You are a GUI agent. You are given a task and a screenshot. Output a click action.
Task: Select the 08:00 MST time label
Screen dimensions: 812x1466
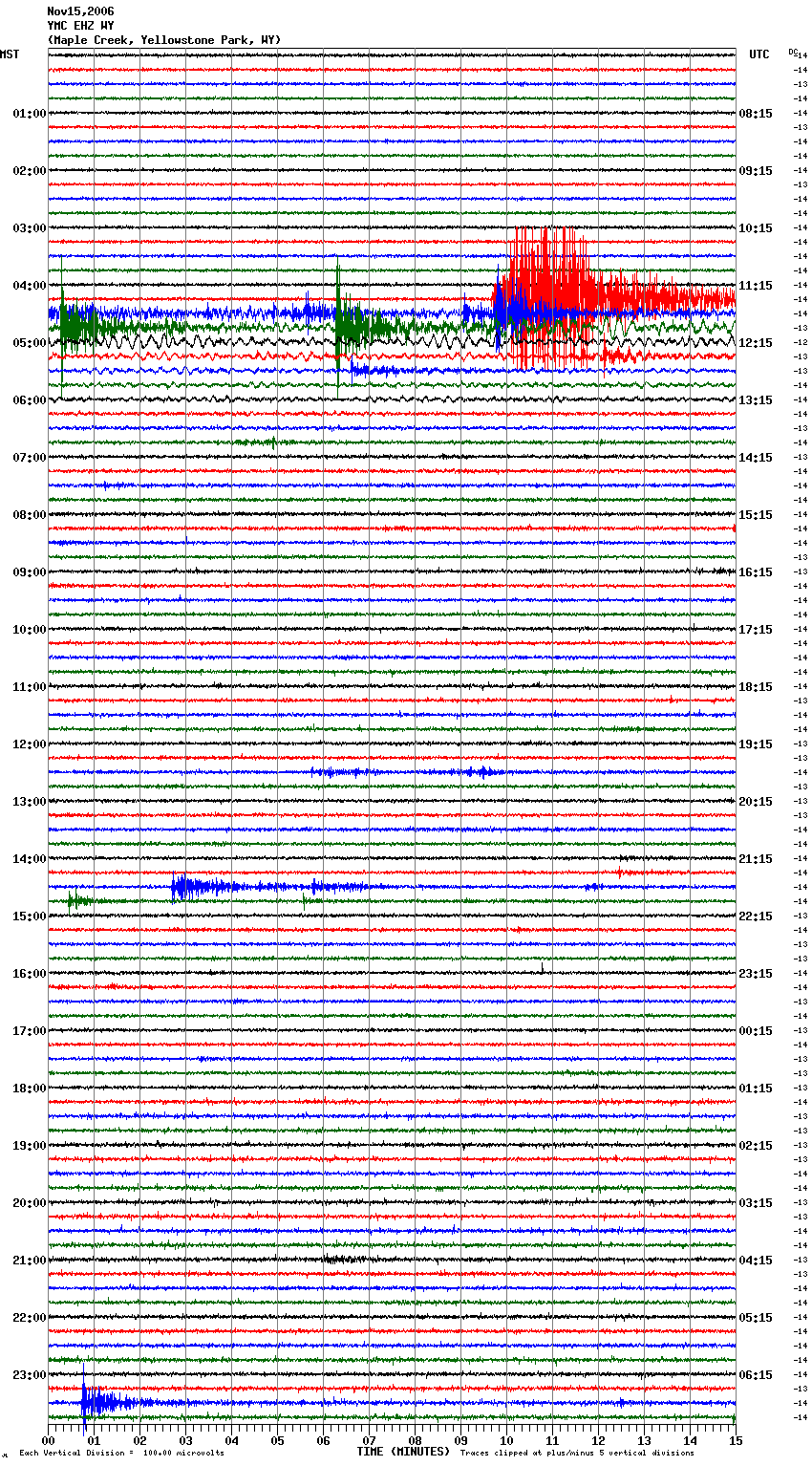[30, 515]
